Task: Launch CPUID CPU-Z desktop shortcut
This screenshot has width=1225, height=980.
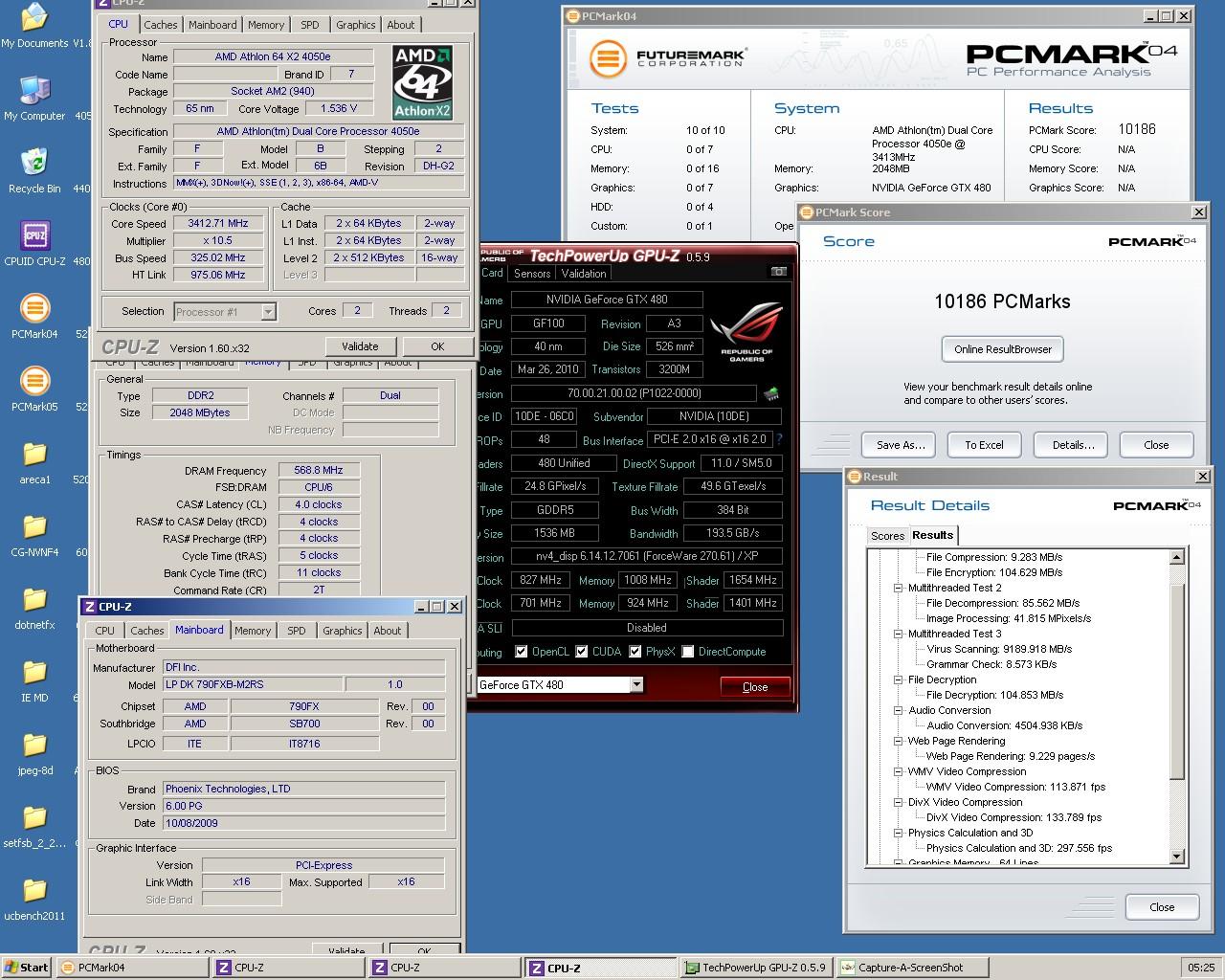Action: (x=34, y=244)
